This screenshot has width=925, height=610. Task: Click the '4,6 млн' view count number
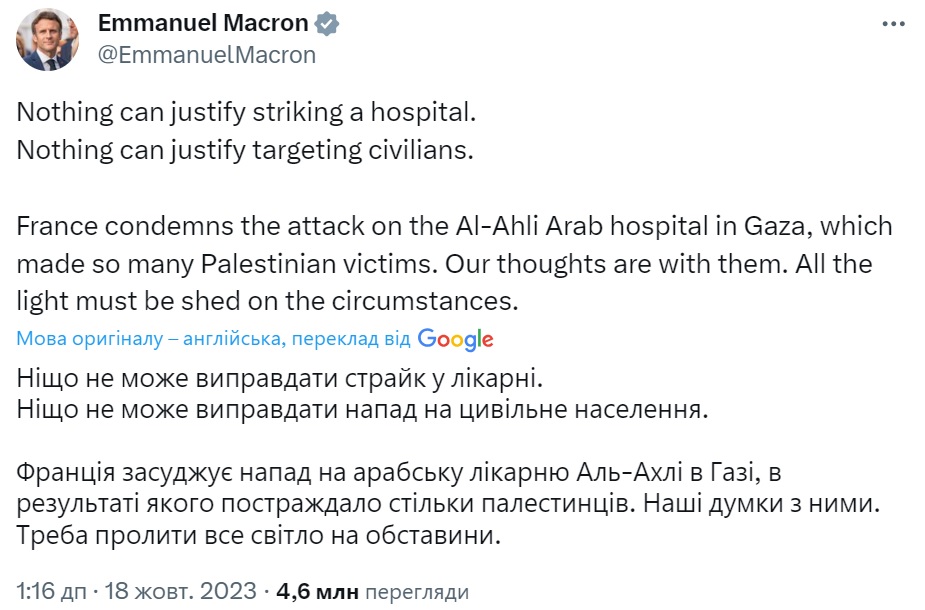coord(318,591)
